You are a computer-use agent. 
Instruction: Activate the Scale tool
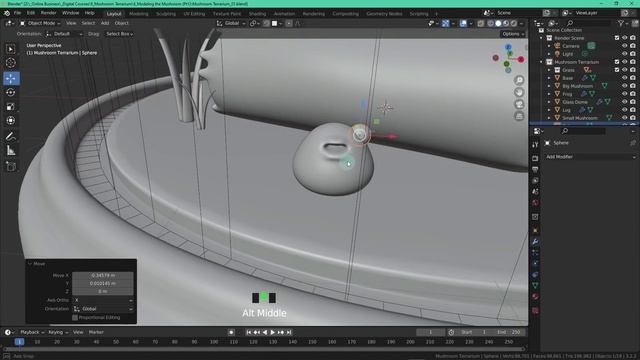(x=11, y=107)
